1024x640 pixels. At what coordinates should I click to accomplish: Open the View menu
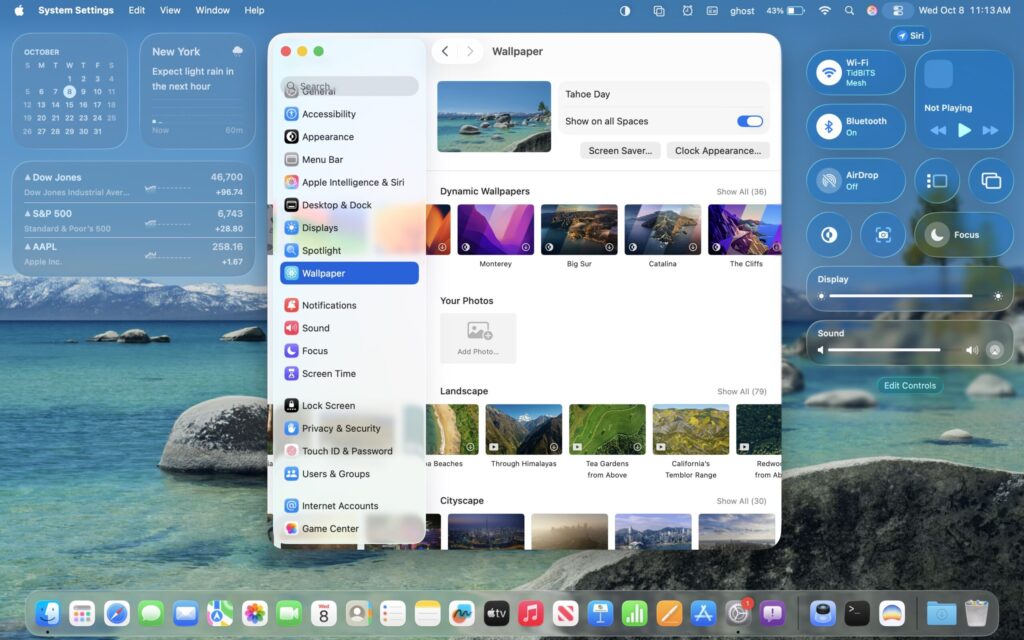[170, 10]
